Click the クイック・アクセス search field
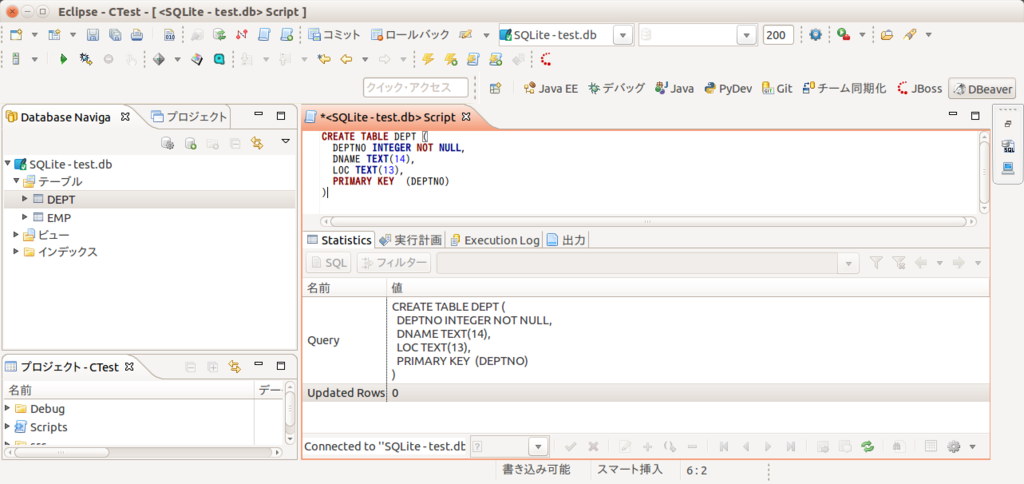This screenshot has width=1024, height=484. [416, 88]
